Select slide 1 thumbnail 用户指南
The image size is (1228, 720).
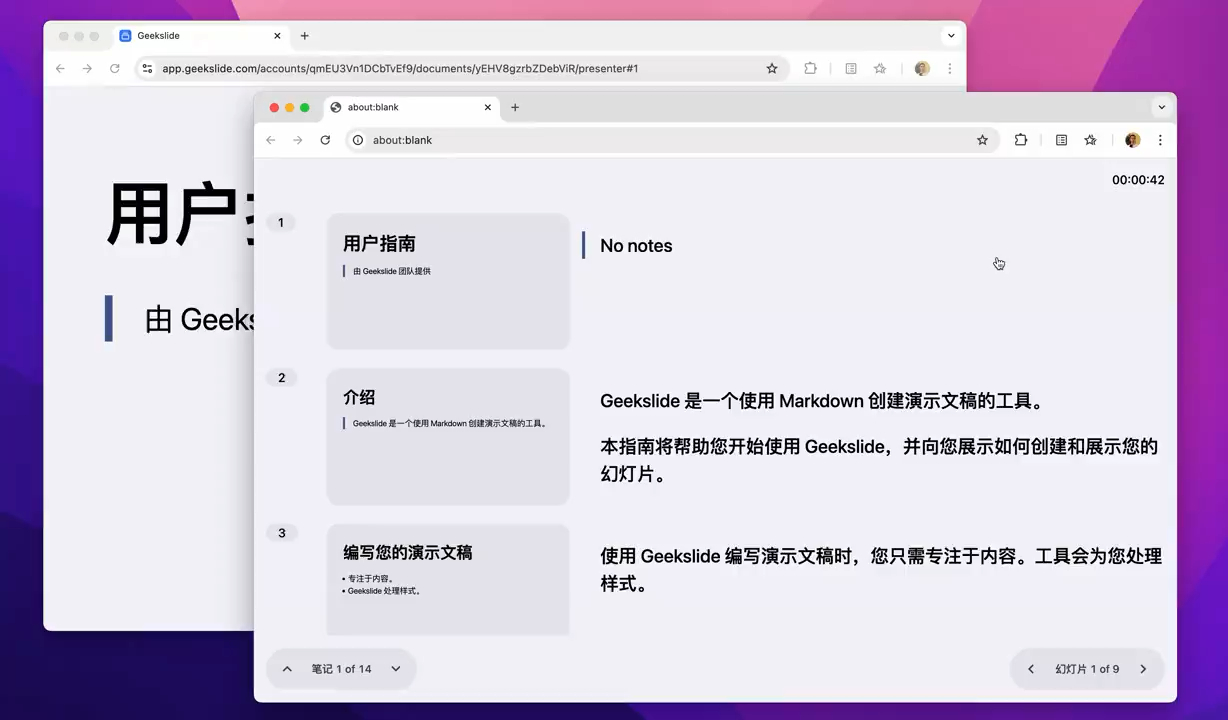[x=448, y=281]
